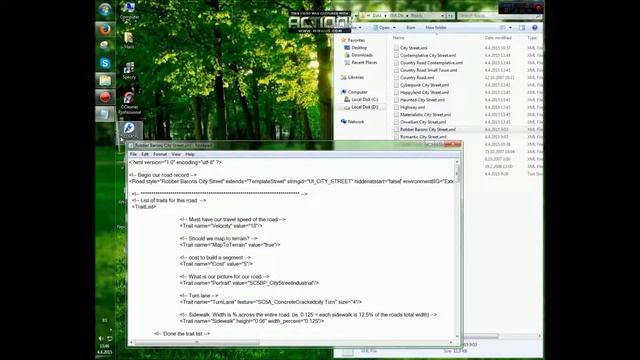Click the Notepad title bar icon
640x360 pixels.
131,145
